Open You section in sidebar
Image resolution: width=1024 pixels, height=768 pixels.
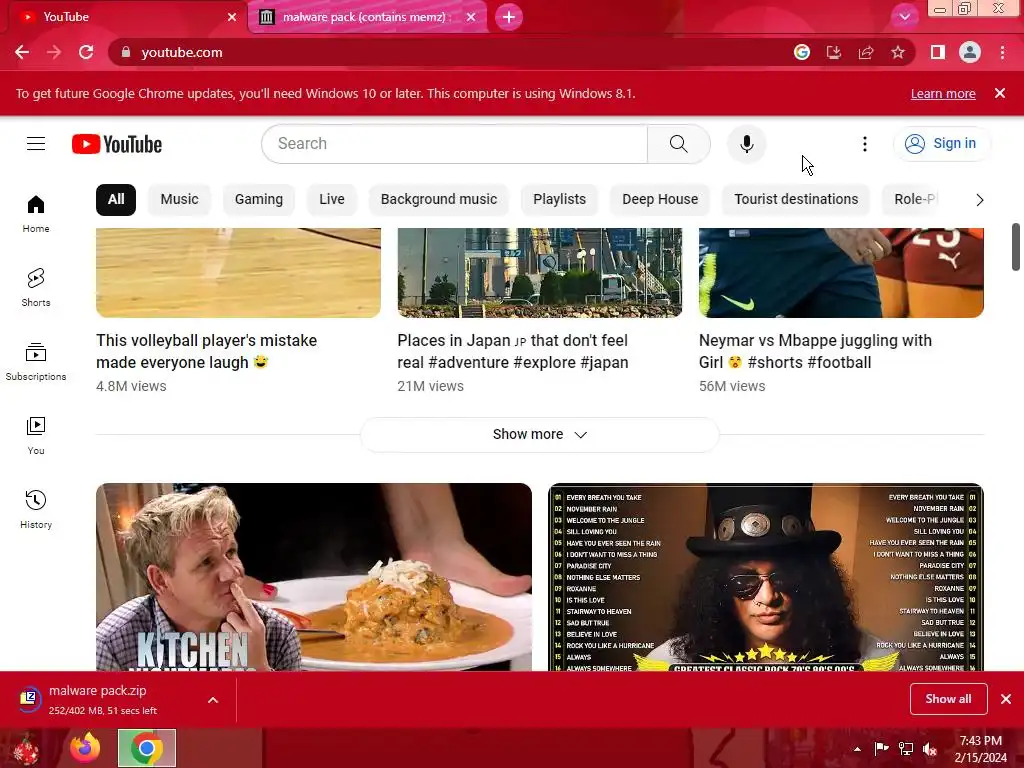click(36, 436)
